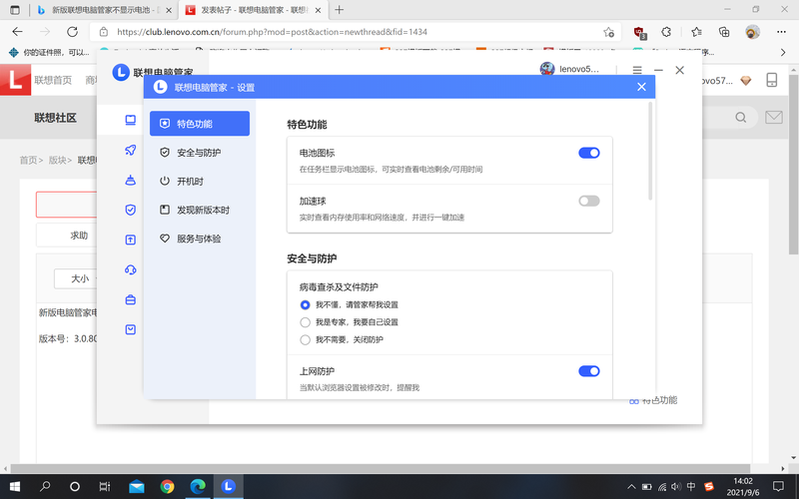Open Edge favorites star list icon
This screenshot has height=499, width=799.
click(x=696, y=32)
